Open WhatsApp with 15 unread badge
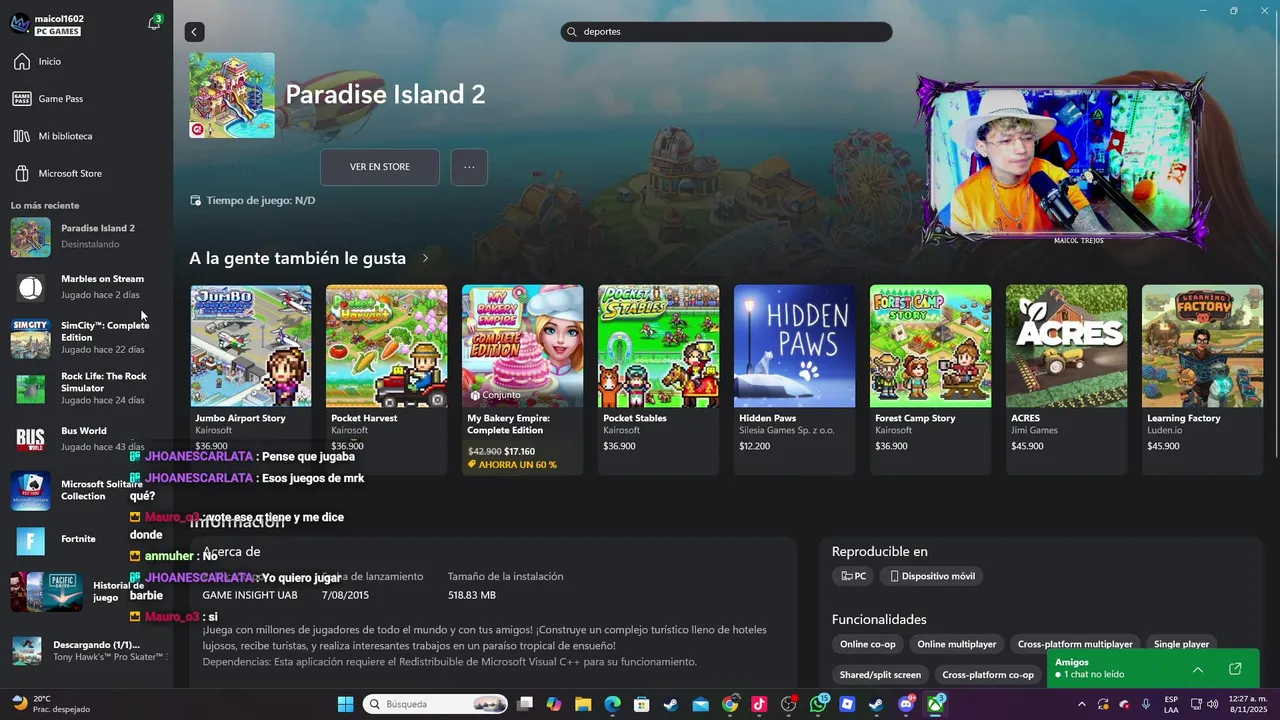The width and height of the screenshot is (1280, 720). coord(819,704)
